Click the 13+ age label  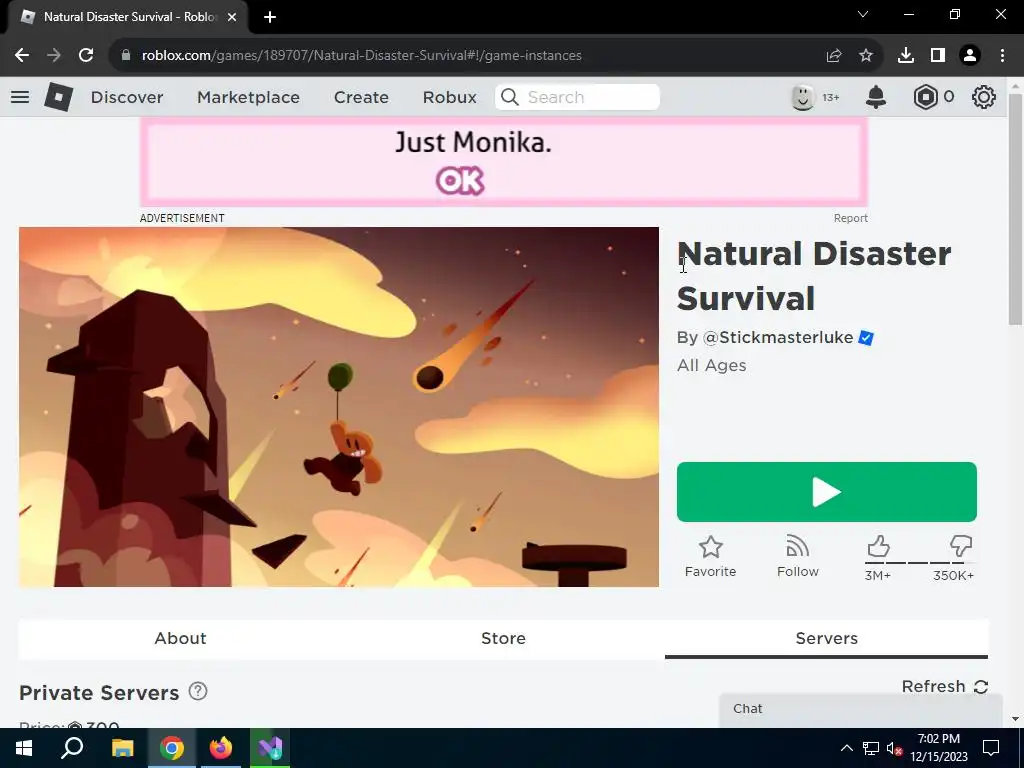tap(831, 97)
